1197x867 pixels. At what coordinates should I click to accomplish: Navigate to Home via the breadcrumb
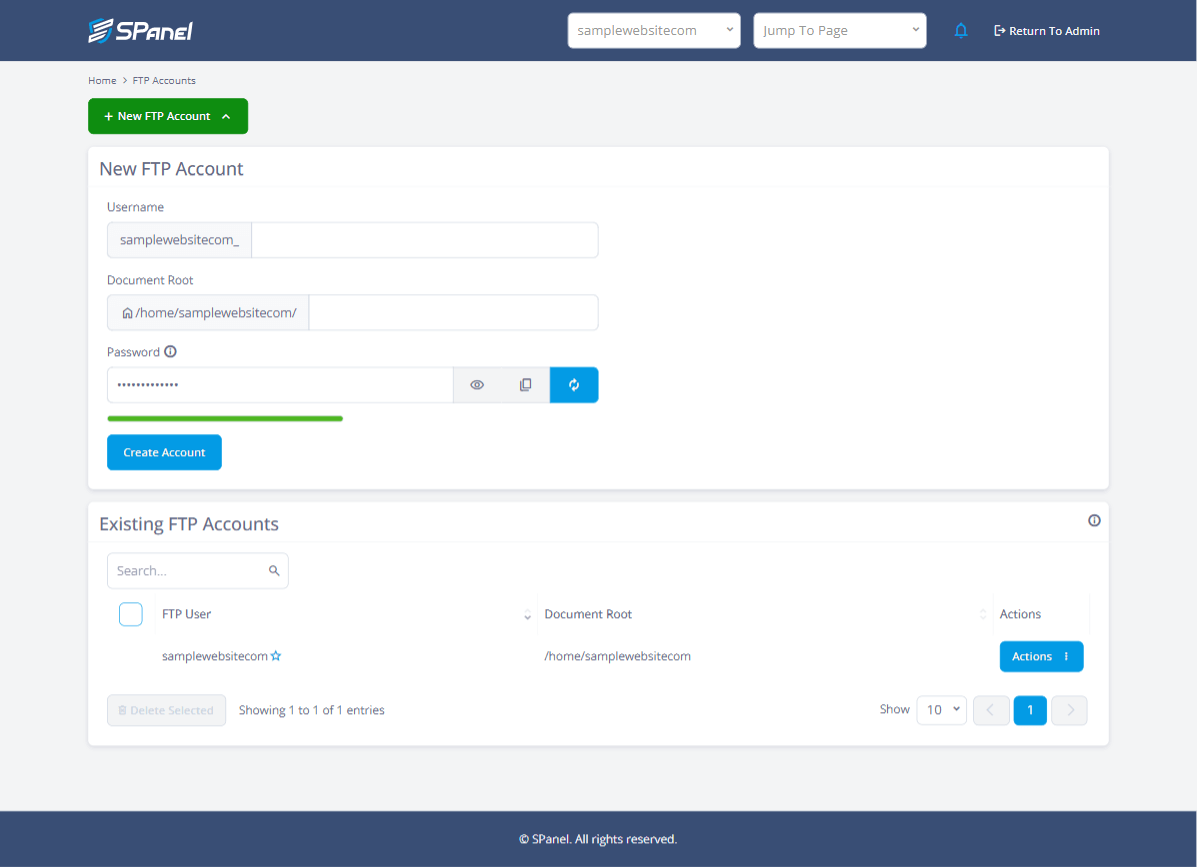coord(102,80)
